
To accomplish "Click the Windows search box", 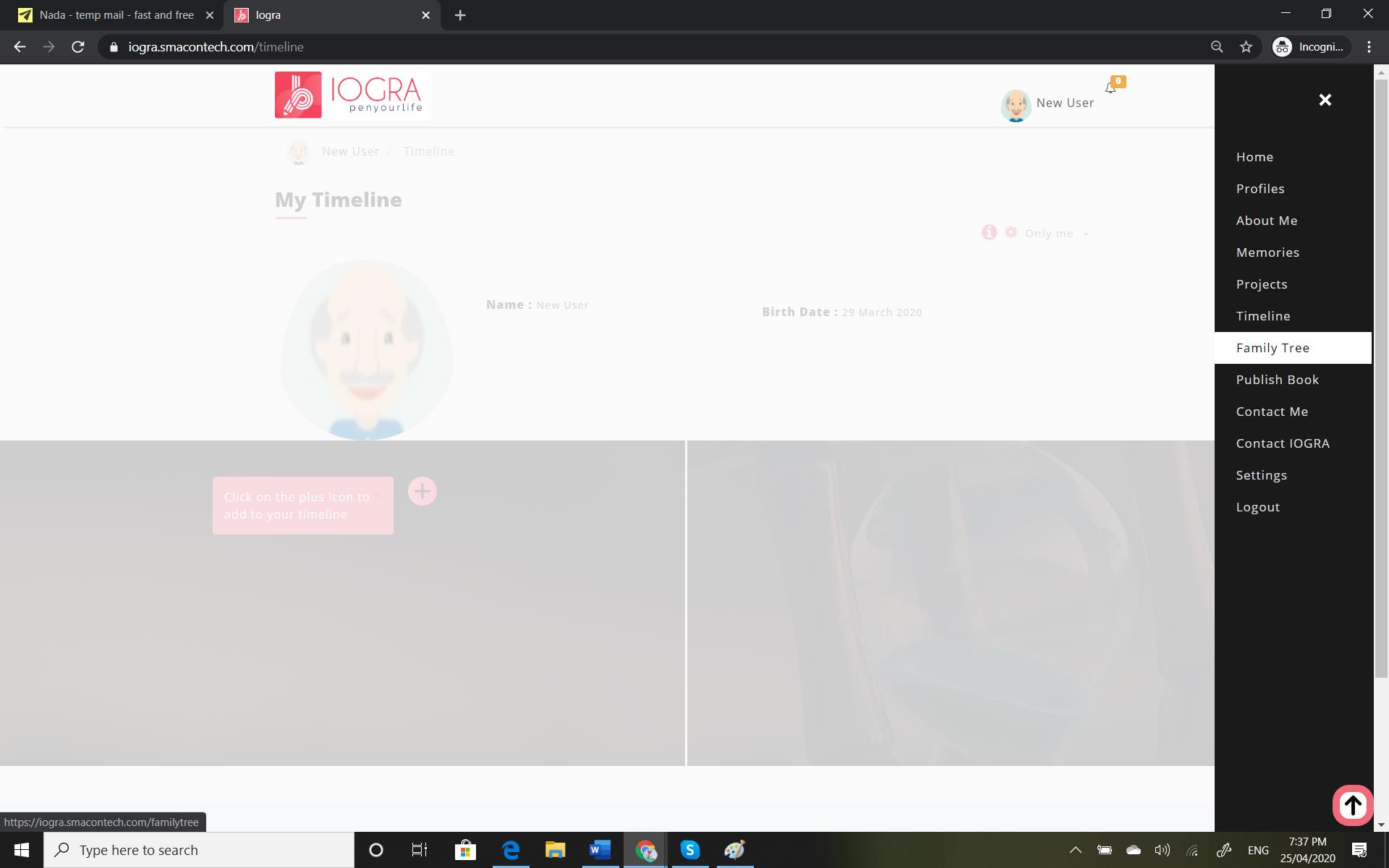I will (x=199, y=850).
